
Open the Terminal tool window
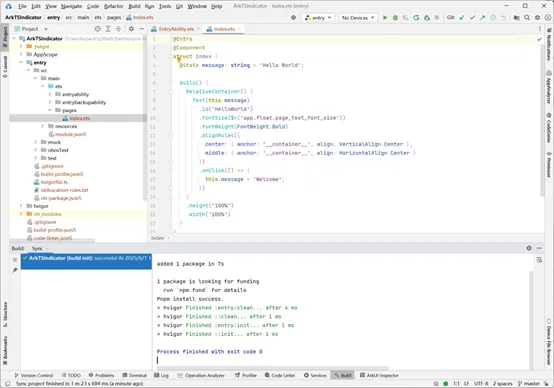[x=135, y=375]
